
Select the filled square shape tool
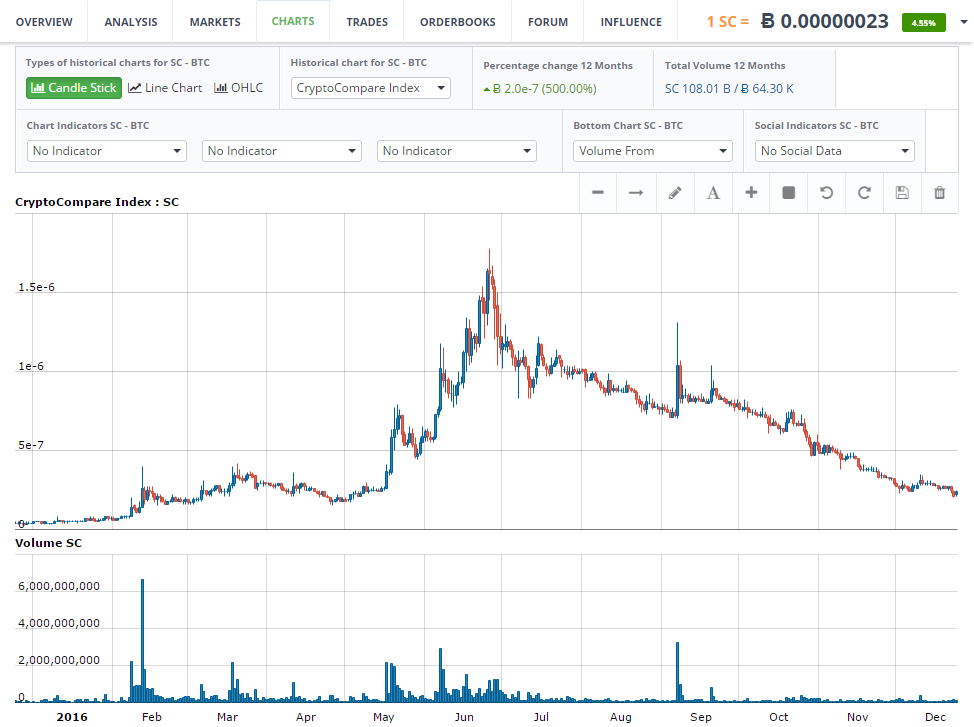point(788,193)
